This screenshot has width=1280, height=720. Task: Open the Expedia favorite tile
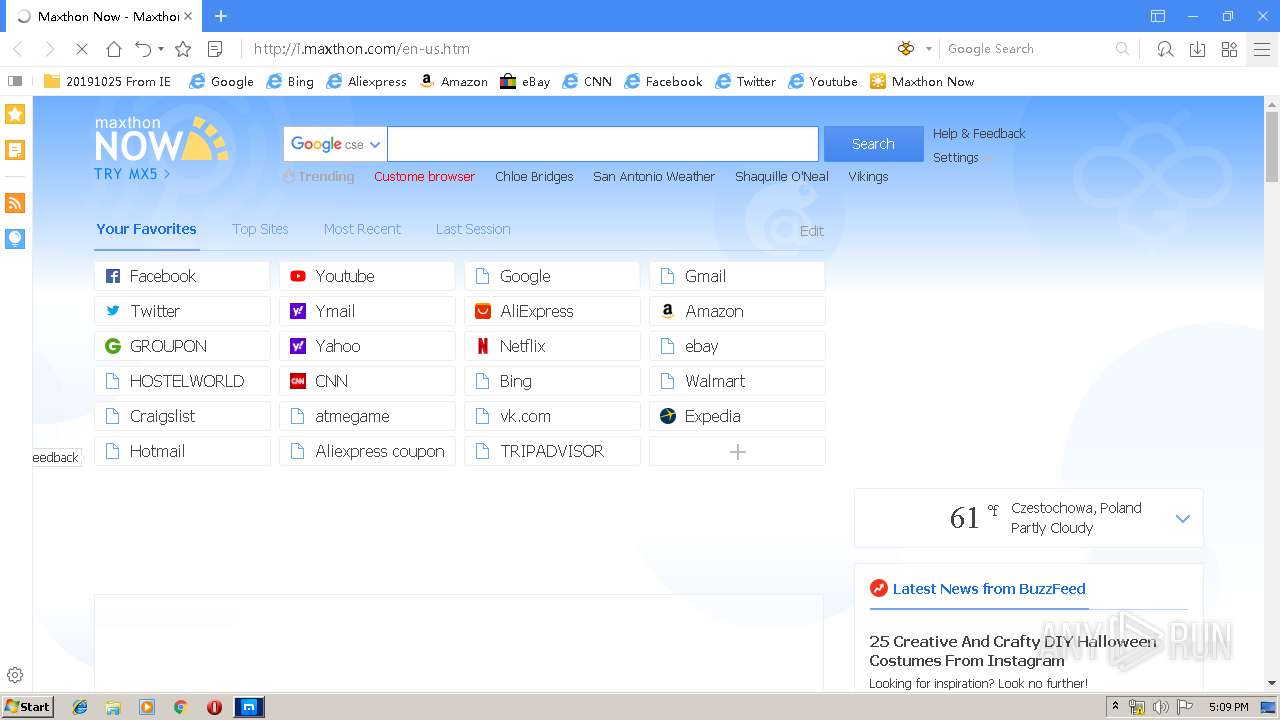737,416
